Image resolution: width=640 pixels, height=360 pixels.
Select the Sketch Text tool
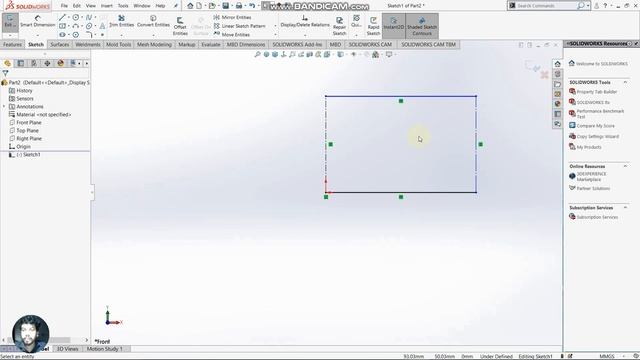(102, 26)
